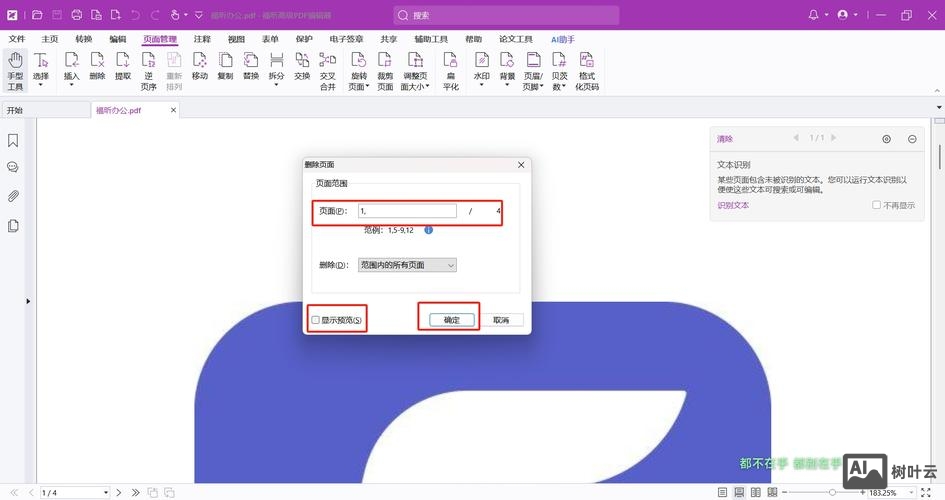Image resolution: width=945 pixels, height=500 pixels.
Task: Switch to continuous facing view mode
Action: pyautogui.click(x=772, y=492)
